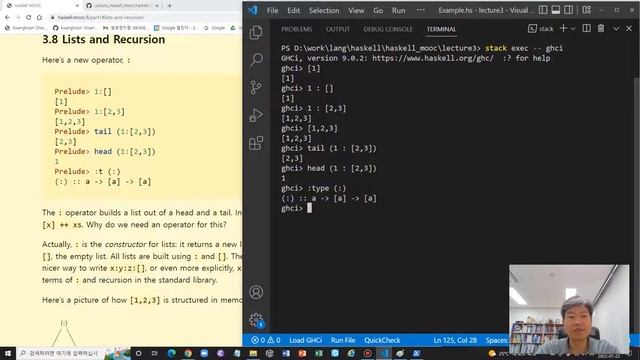
Task: Open the Search view in VS Code
Action: (x=256, y=60)
